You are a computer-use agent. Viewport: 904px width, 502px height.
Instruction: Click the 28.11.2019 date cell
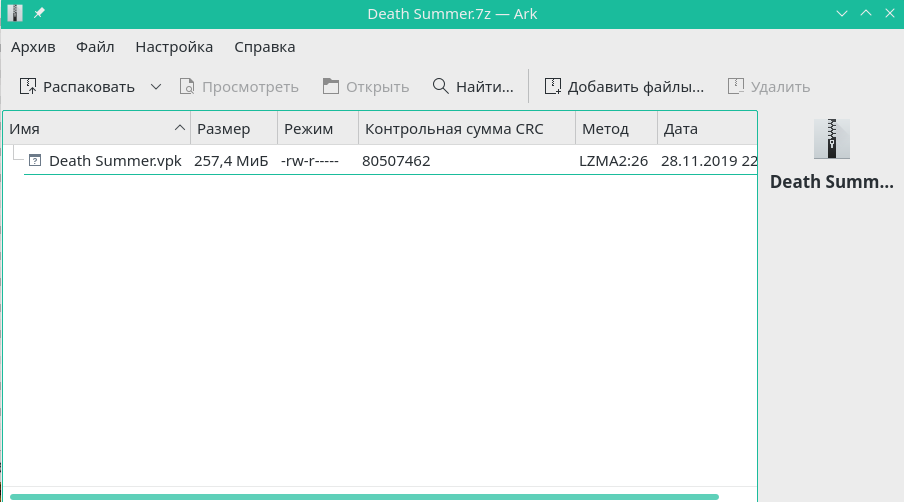[x=709, y=161]
